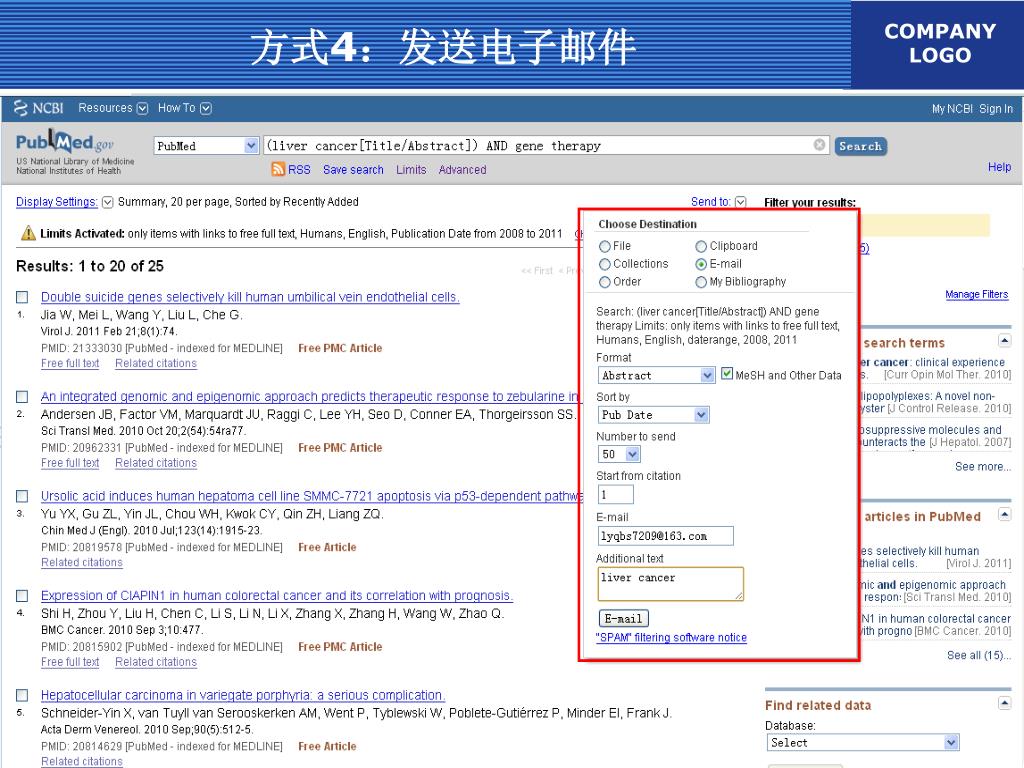1024x768 pixels.
Task: Click the See more link under search terms
Action: pyautogui.click(x=982, y=467)
